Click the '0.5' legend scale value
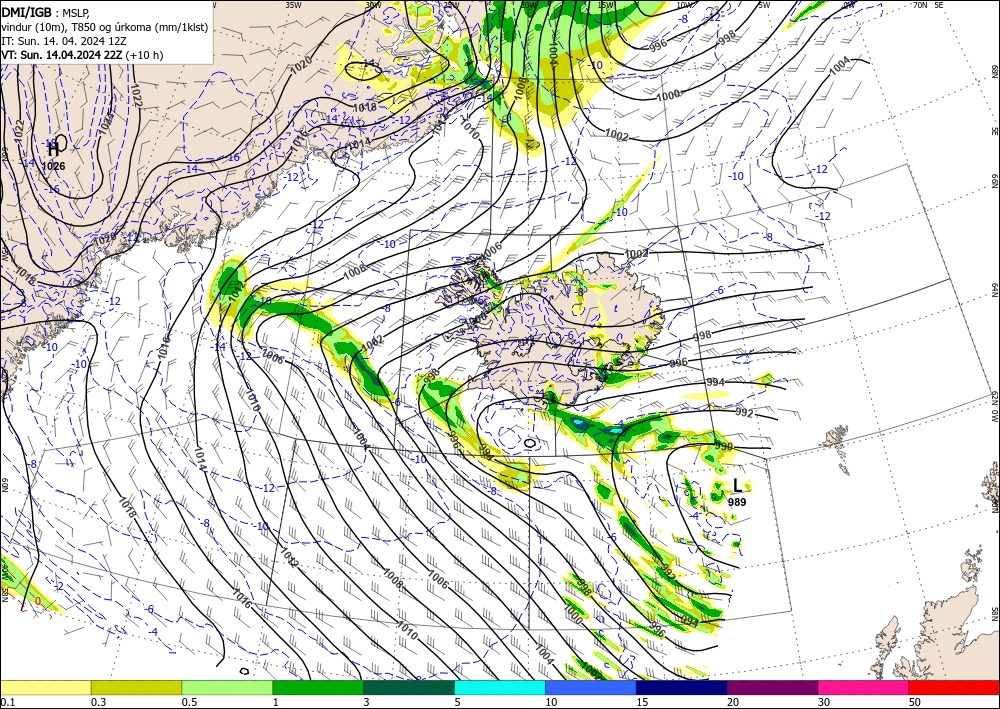Viewport: 1000px width, 709px height. [189, 702]
